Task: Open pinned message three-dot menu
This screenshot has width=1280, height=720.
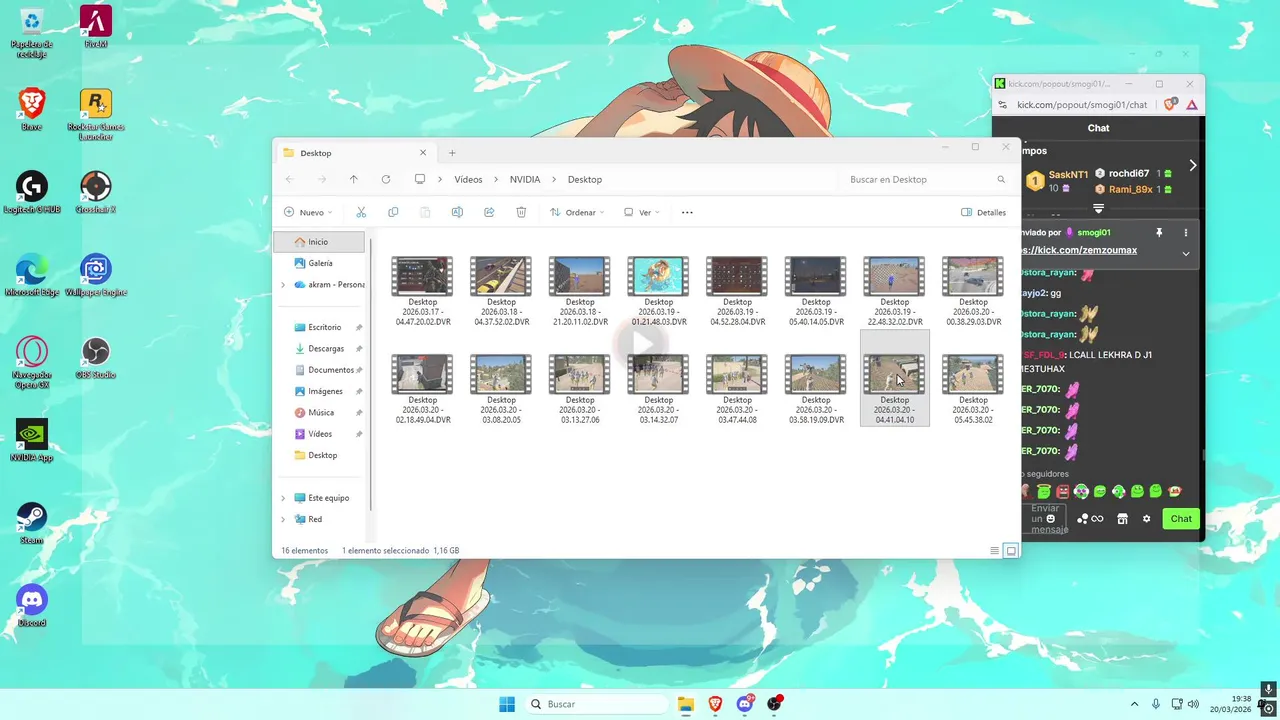Action: (1186, 232)
